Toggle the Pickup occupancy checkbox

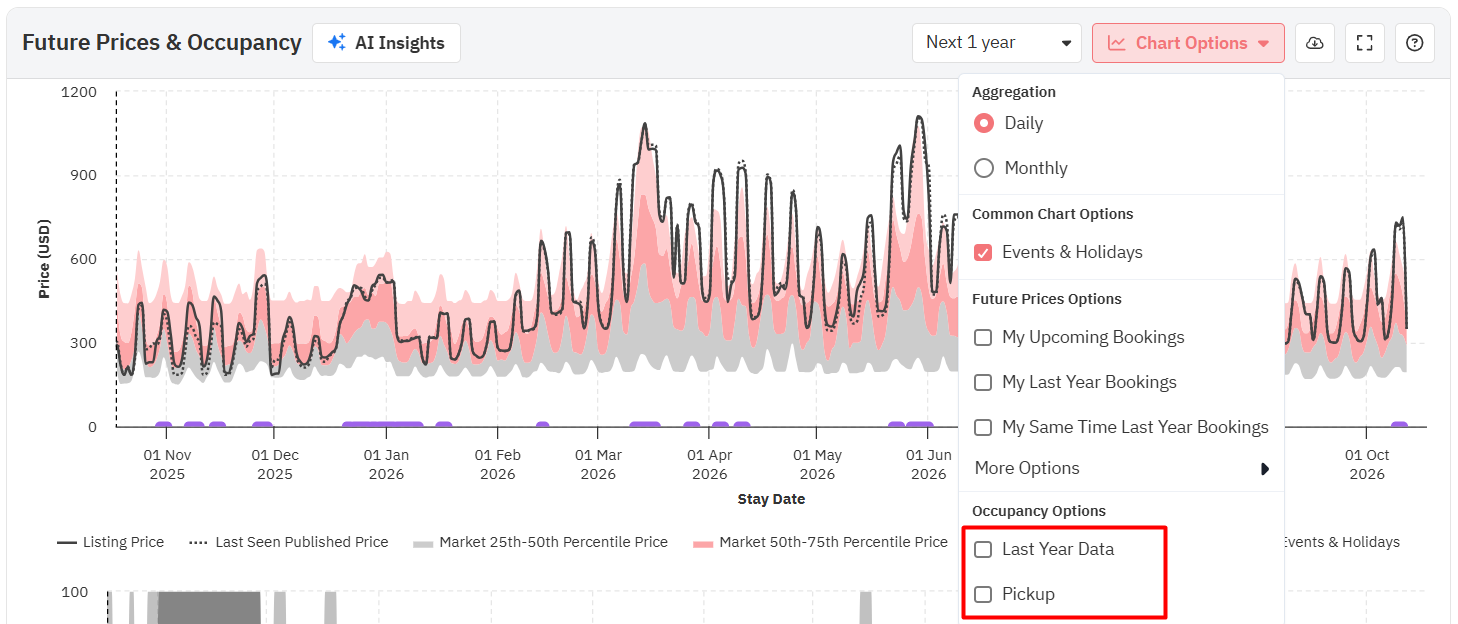point(983,594)
